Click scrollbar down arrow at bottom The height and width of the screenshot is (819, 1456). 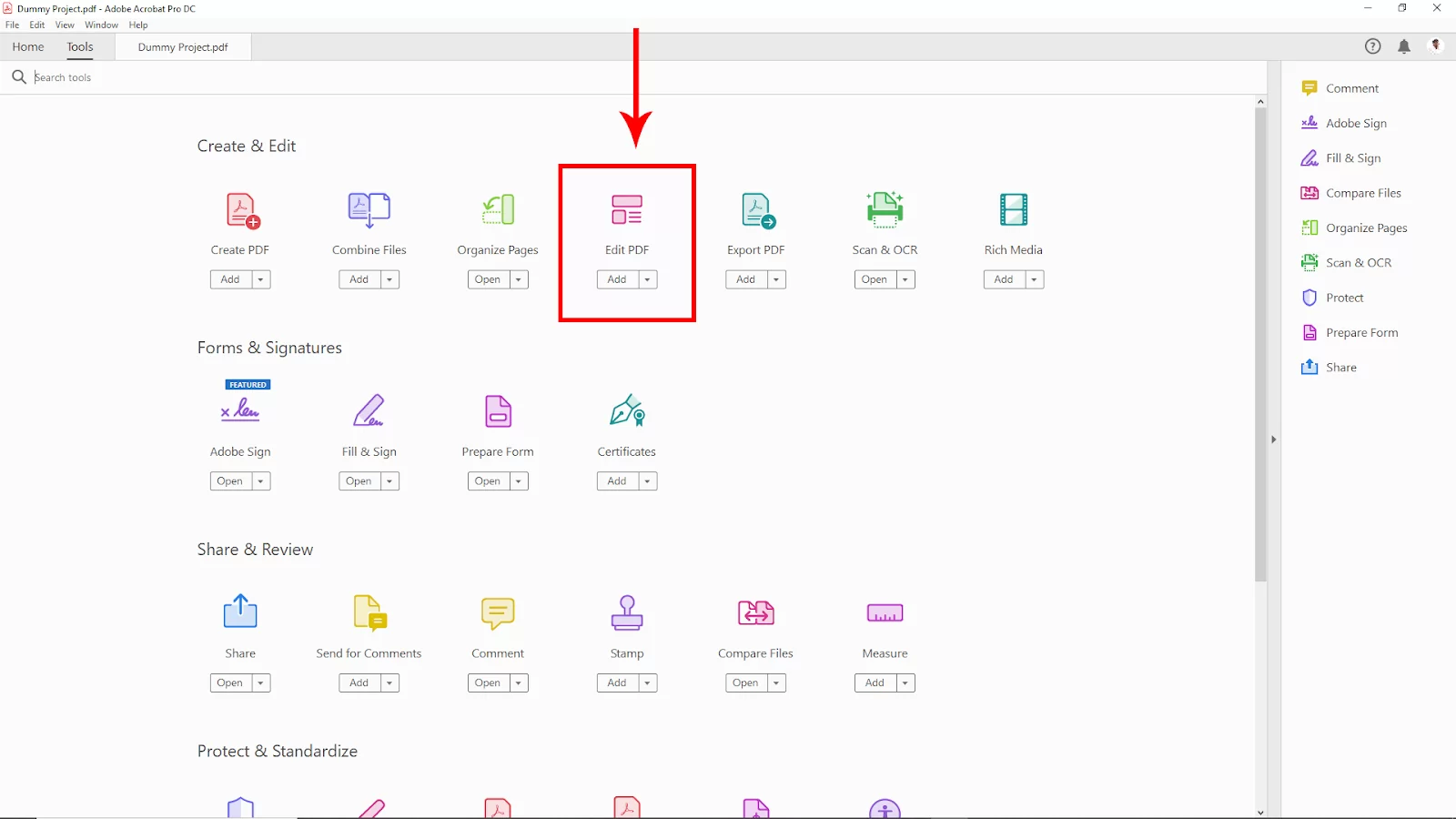pos(1260,812)
